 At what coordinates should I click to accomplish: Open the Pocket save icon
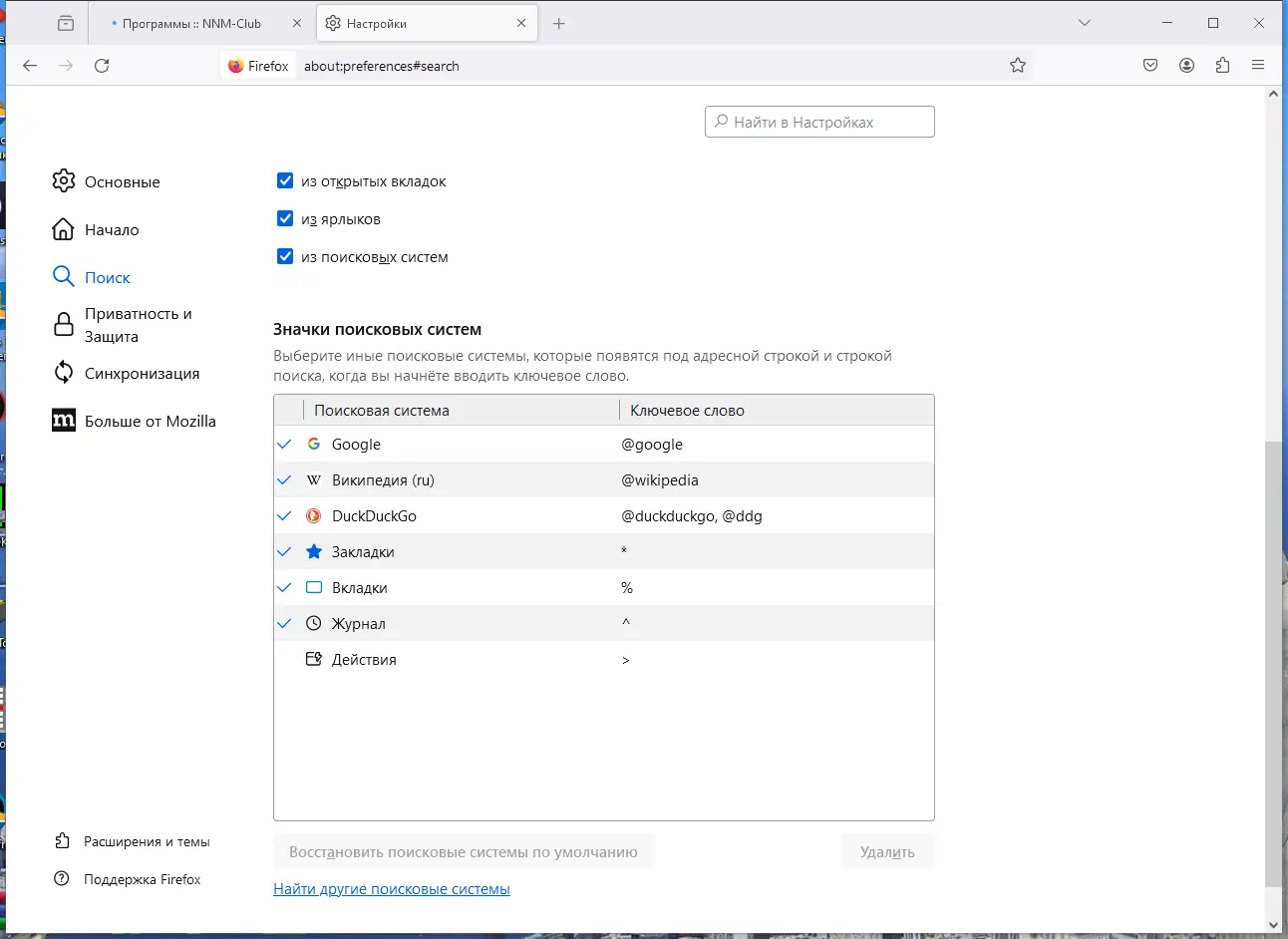click(1150, 66)
